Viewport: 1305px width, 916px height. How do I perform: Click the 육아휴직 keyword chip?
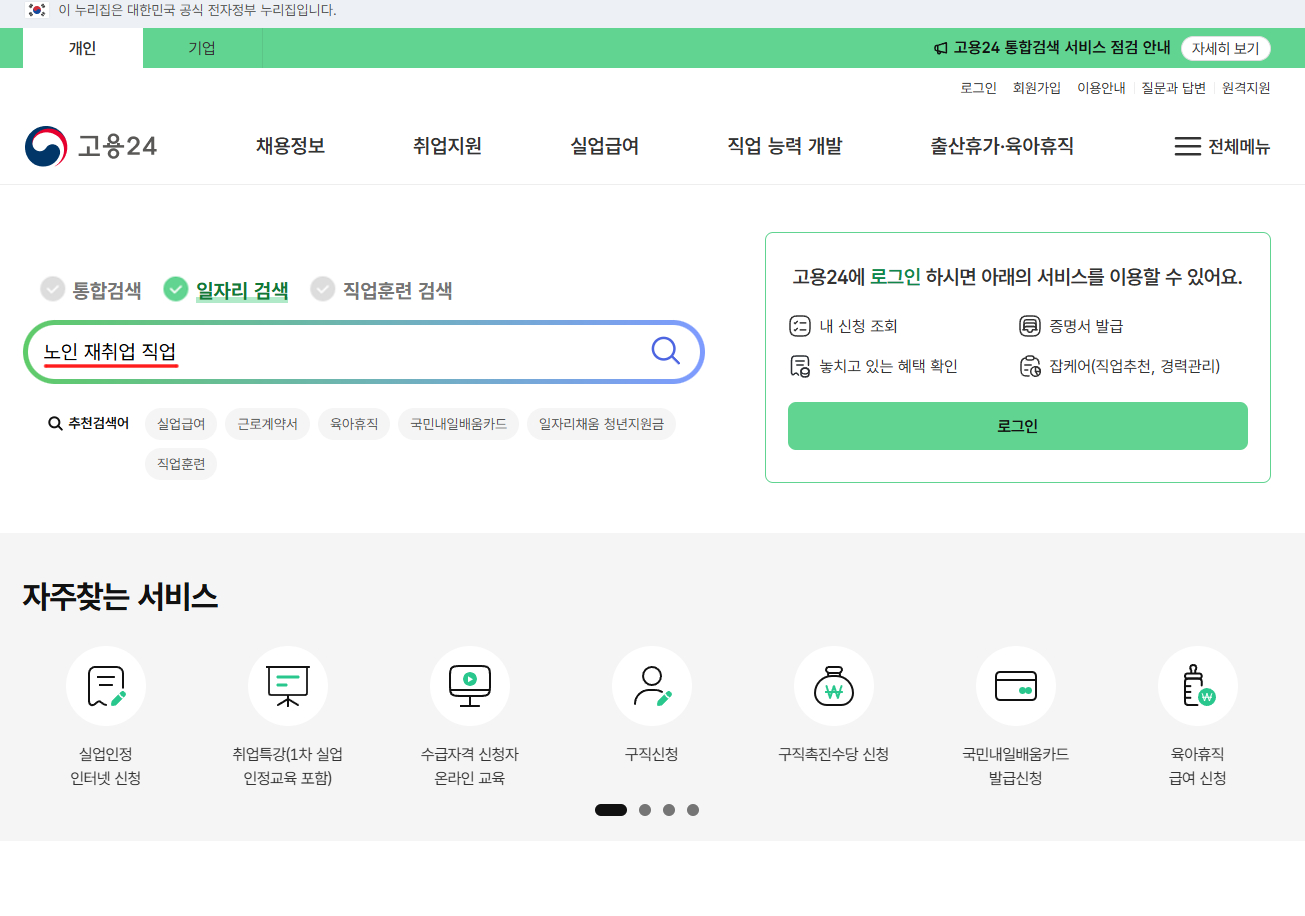tap(354, 424)
